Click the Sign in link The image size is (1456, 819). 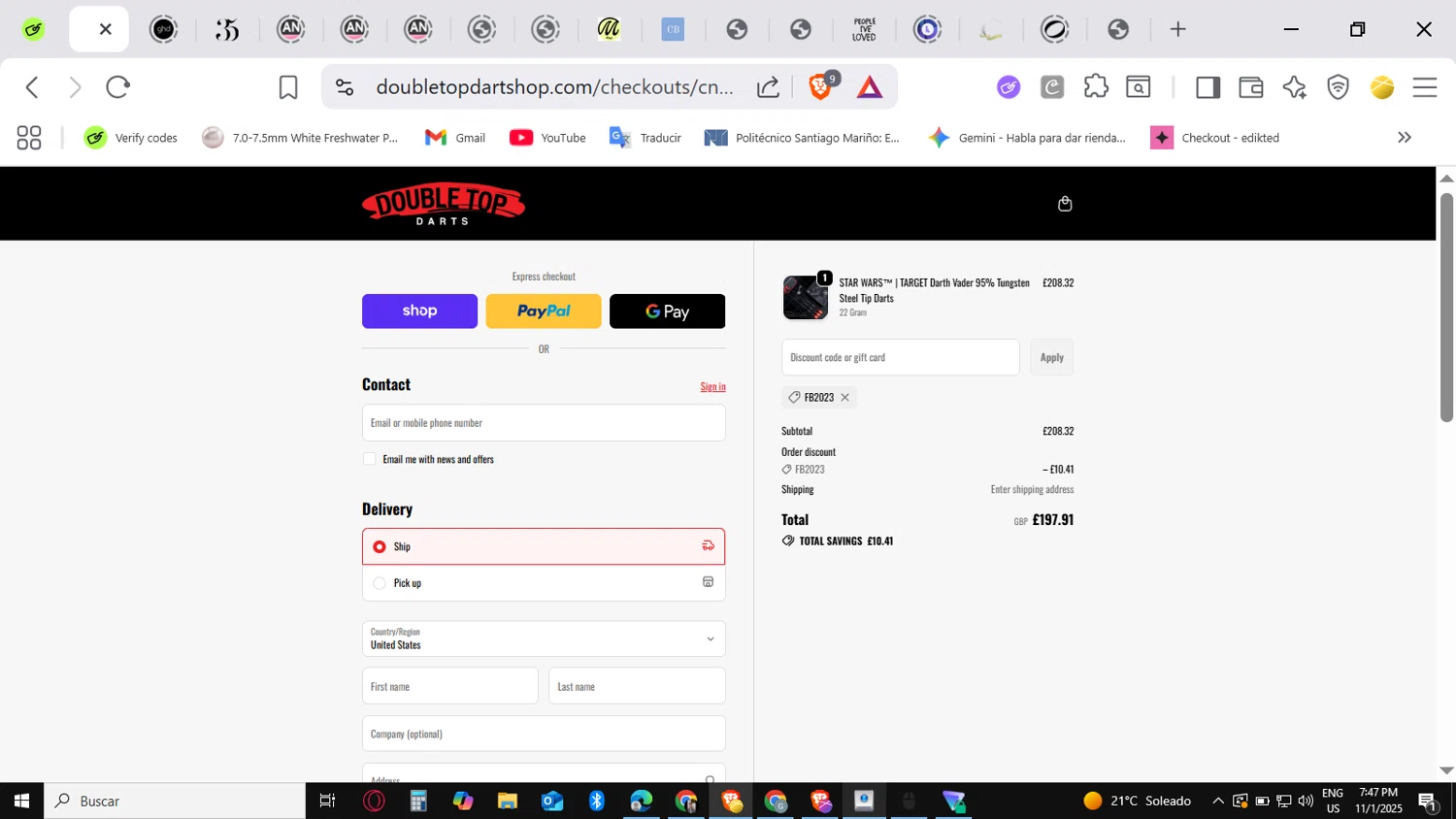click(712, 386)
